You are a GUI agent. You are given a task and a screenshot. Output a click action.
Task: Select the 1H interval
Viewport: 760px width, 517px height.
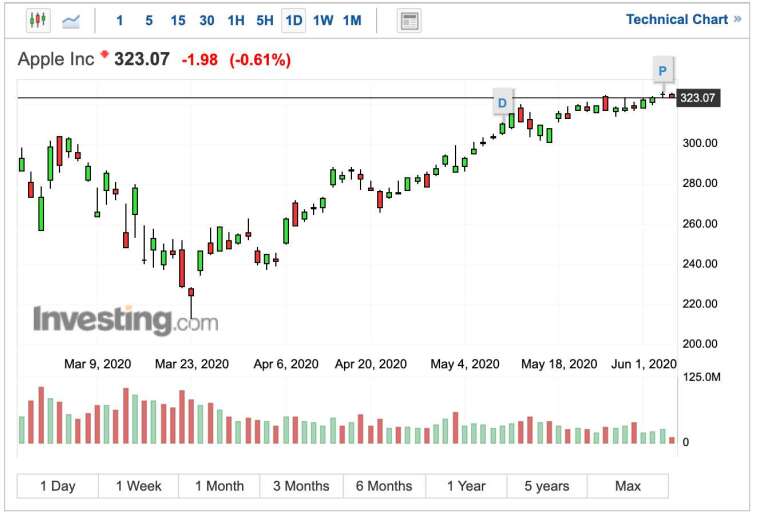pyautogui.click(x=236, y=20)
